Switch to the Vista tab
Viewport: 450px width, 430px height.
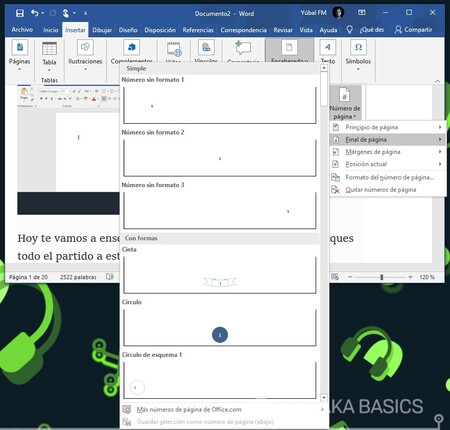306,30
